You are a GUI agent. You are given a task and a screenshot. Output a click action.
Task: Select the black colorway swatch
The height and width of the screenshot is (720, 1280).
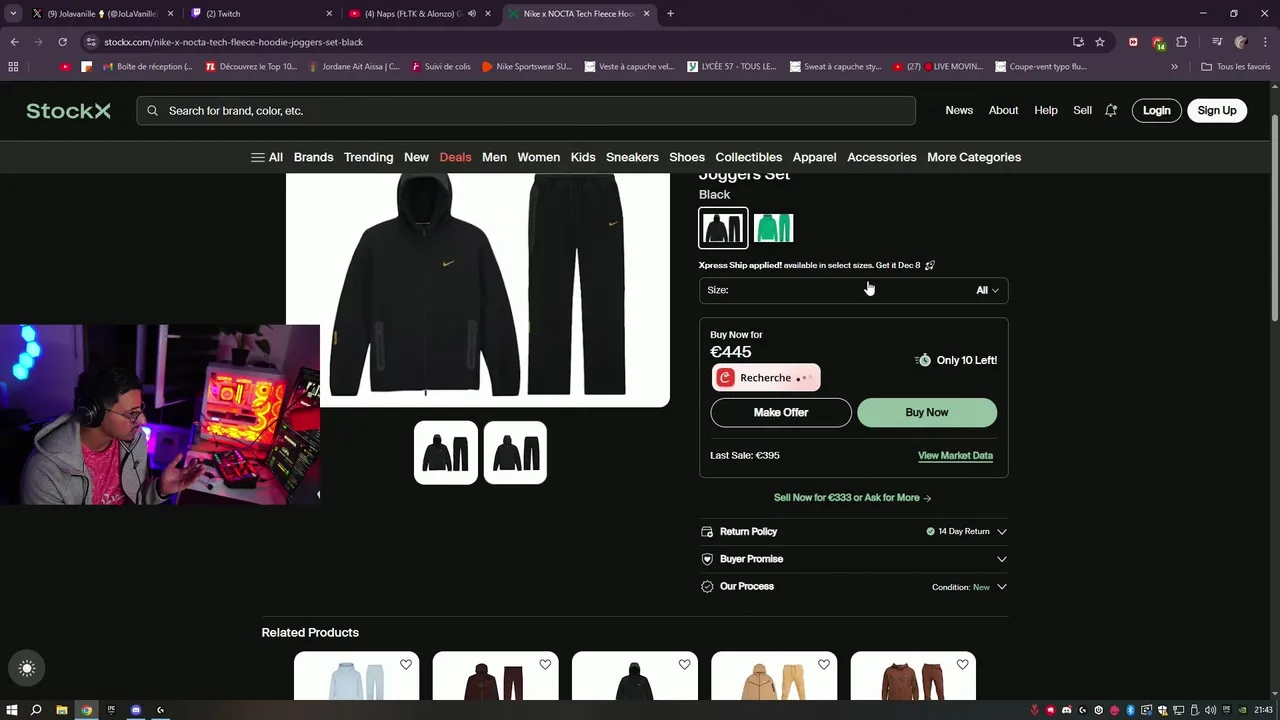point(723,228)
